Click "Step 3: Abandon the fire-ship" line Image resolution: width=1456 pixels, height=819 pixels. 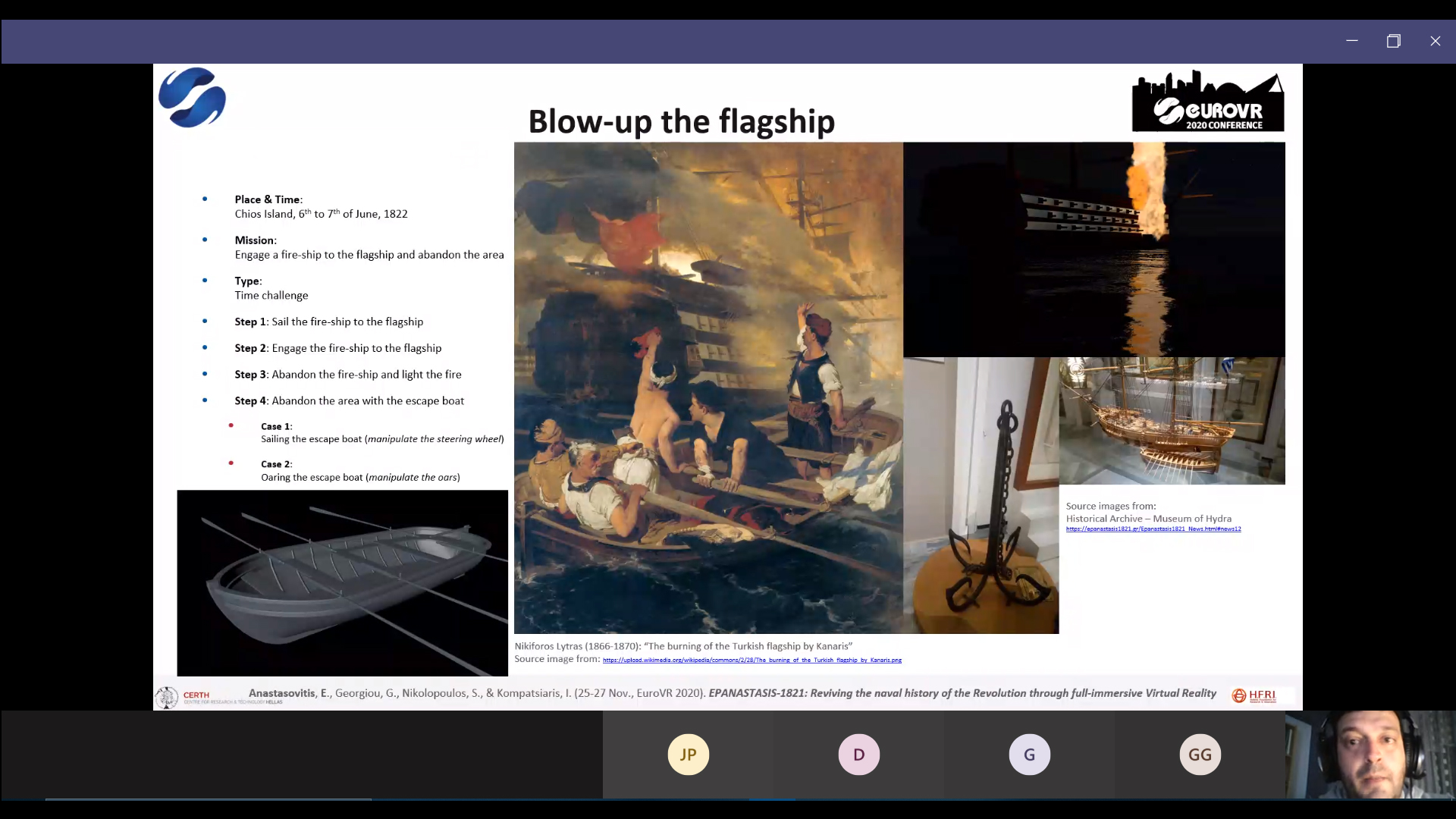tap(348, 375)
